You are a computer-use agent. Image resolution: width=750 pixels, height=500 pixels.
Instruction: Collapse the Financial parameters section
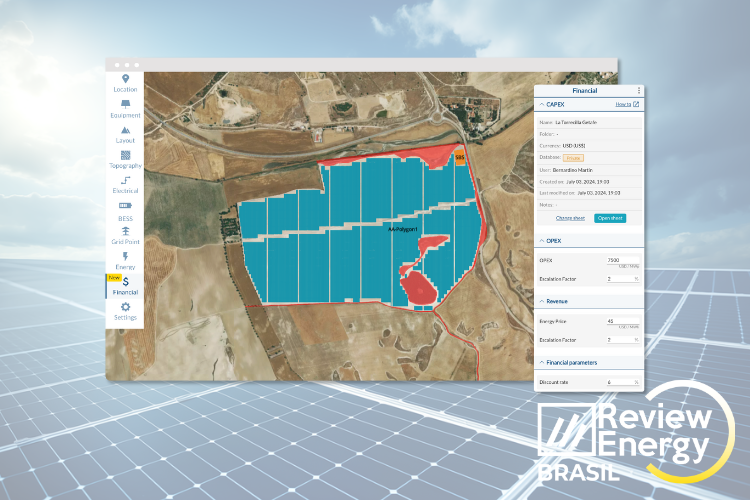pyautogui.click(x=542, y=363)
